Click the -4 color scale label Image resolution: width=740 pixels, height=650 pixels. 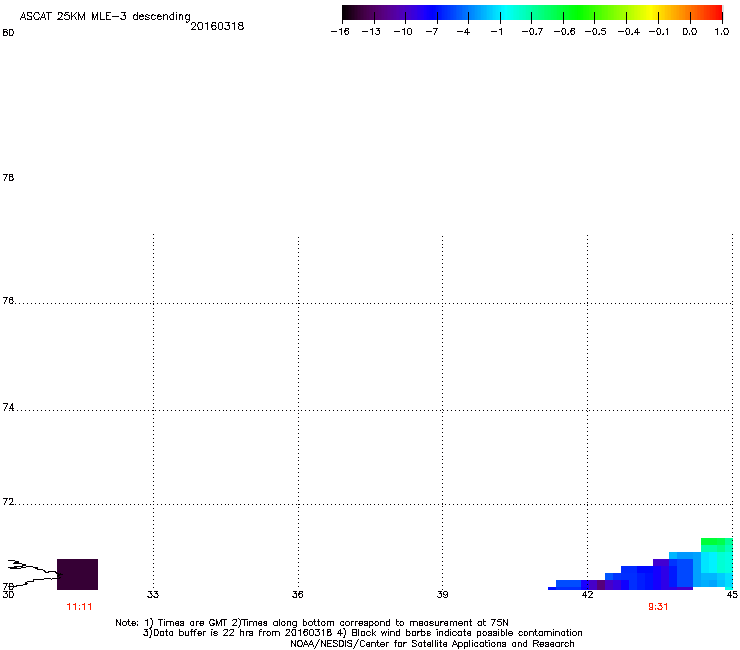463,32
